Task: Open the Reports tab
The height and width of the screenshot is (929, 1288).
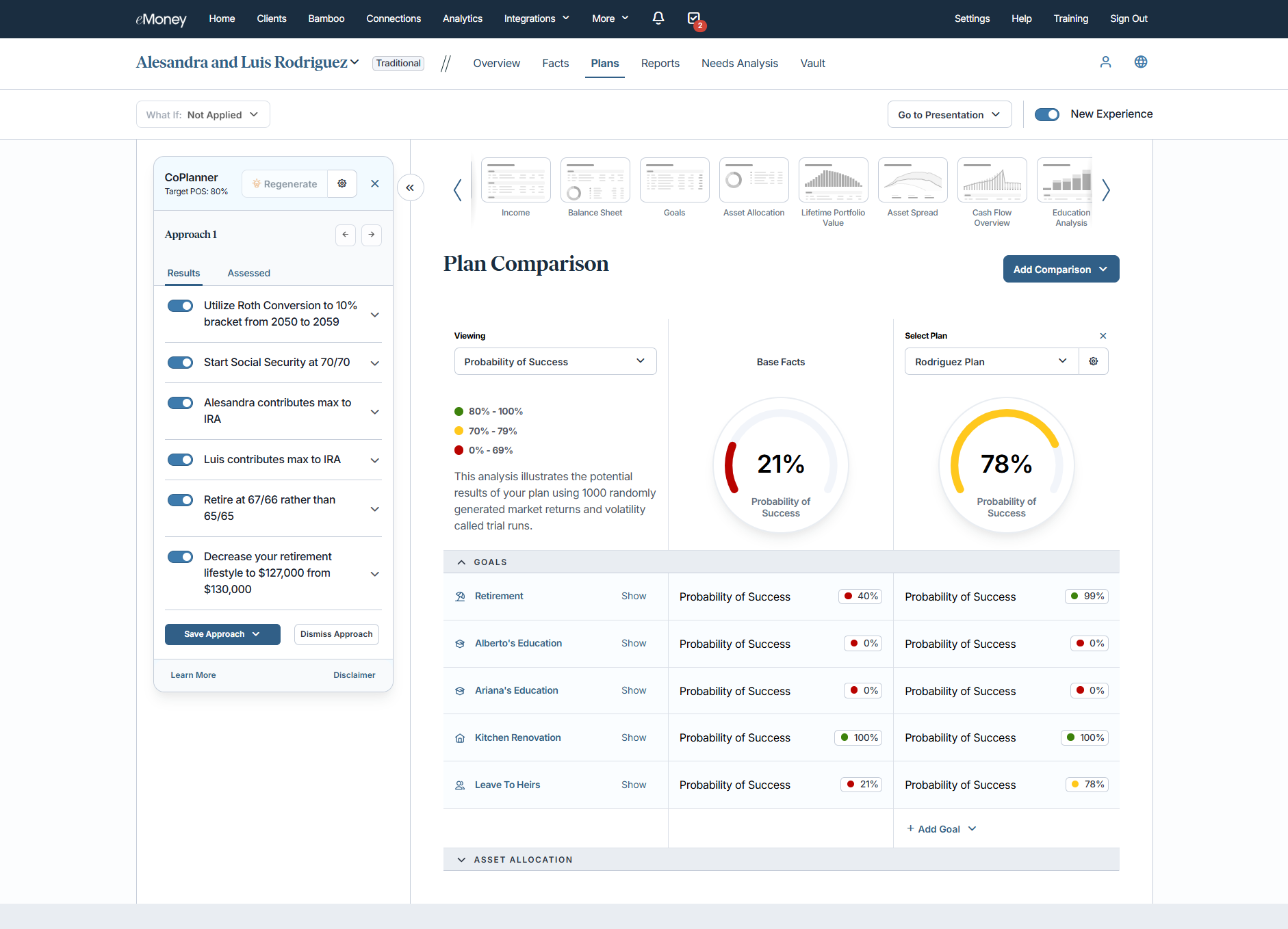Action: tap(660, 63)
